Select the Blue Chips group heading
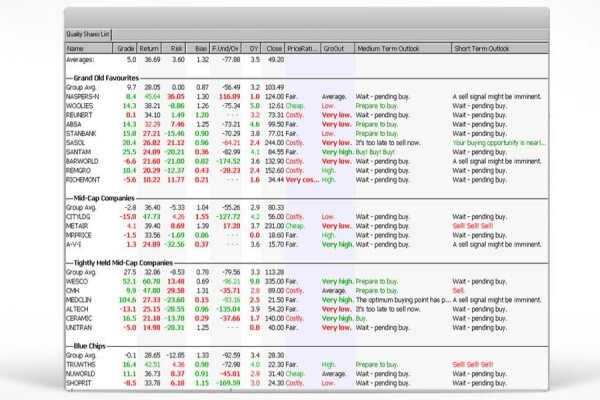Screen dimensions: 600x400 (x=89, y=346)
